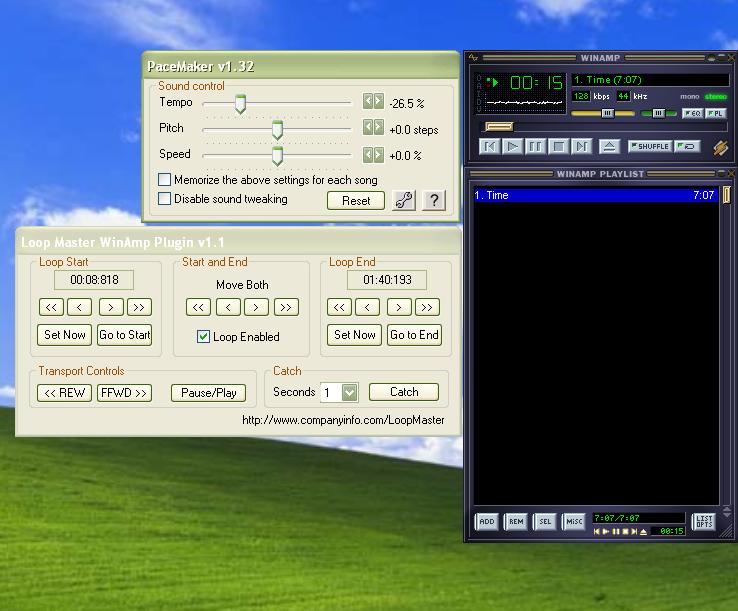738x611 pixels.
Task: Click the Winamp lightning bolt logo
Action: (721, 148)
